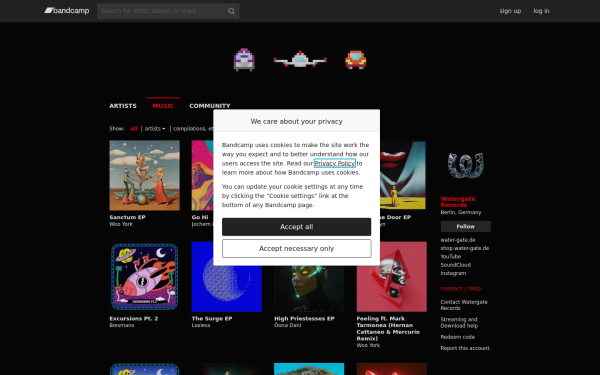
Task: Click The Surge EP title
Action: pyautogui.click(x=212, y=318)
